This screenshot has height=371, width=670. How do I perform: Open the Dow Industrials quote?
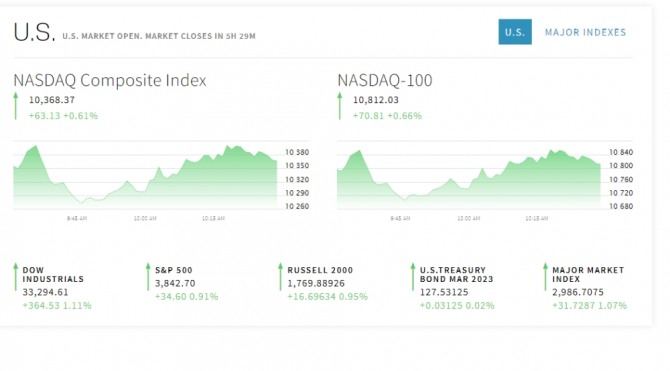pyautogui.click(x=53, y=274)
